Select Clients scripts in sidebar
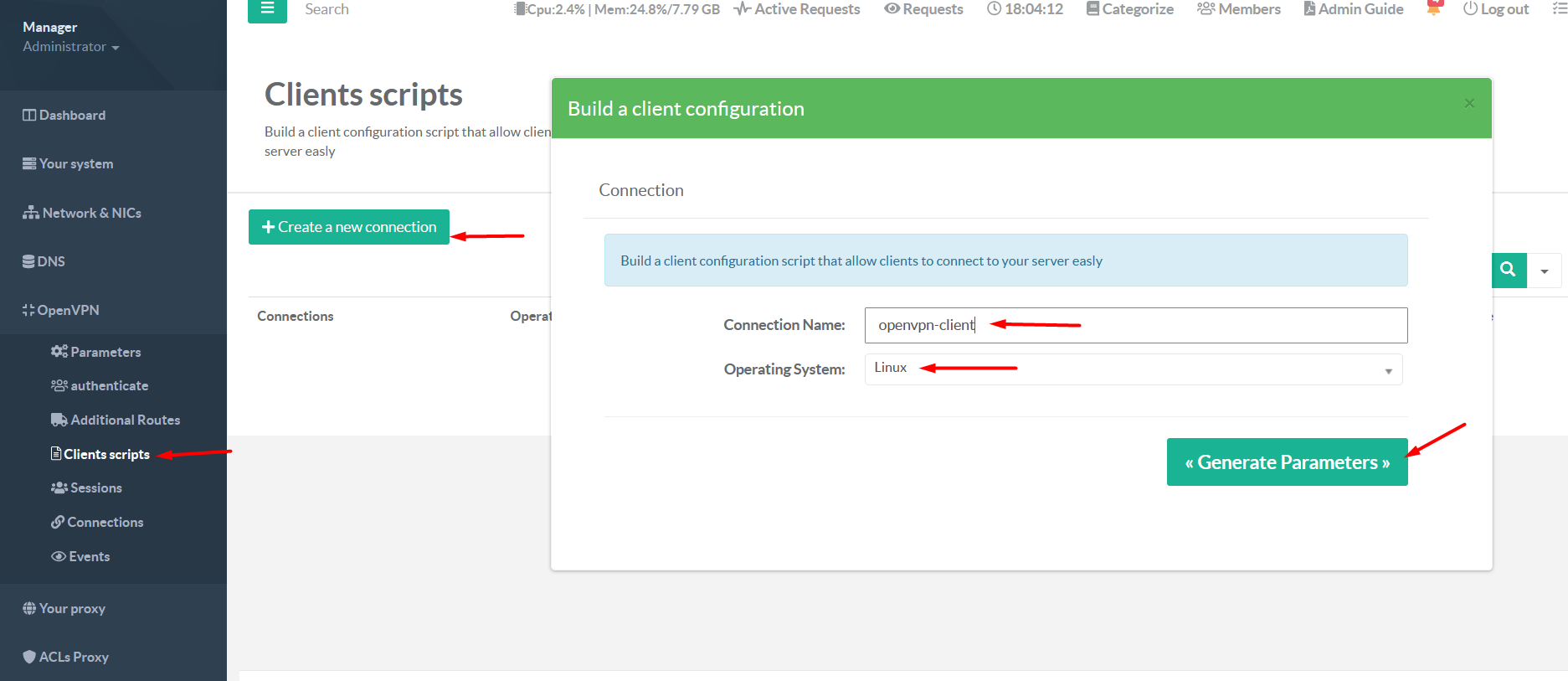Viewport: 1568px width, 681px height. [100, 454]
